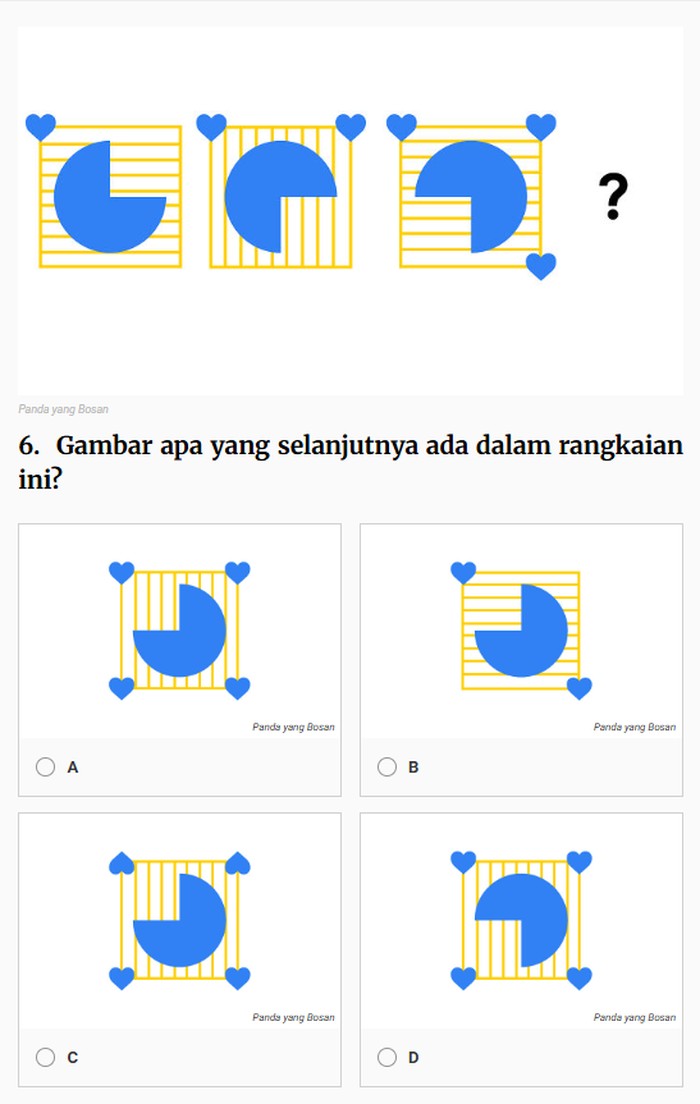Open option B's picture with two hearts
Screen dimensions: 700x1104
coord(521,630)
